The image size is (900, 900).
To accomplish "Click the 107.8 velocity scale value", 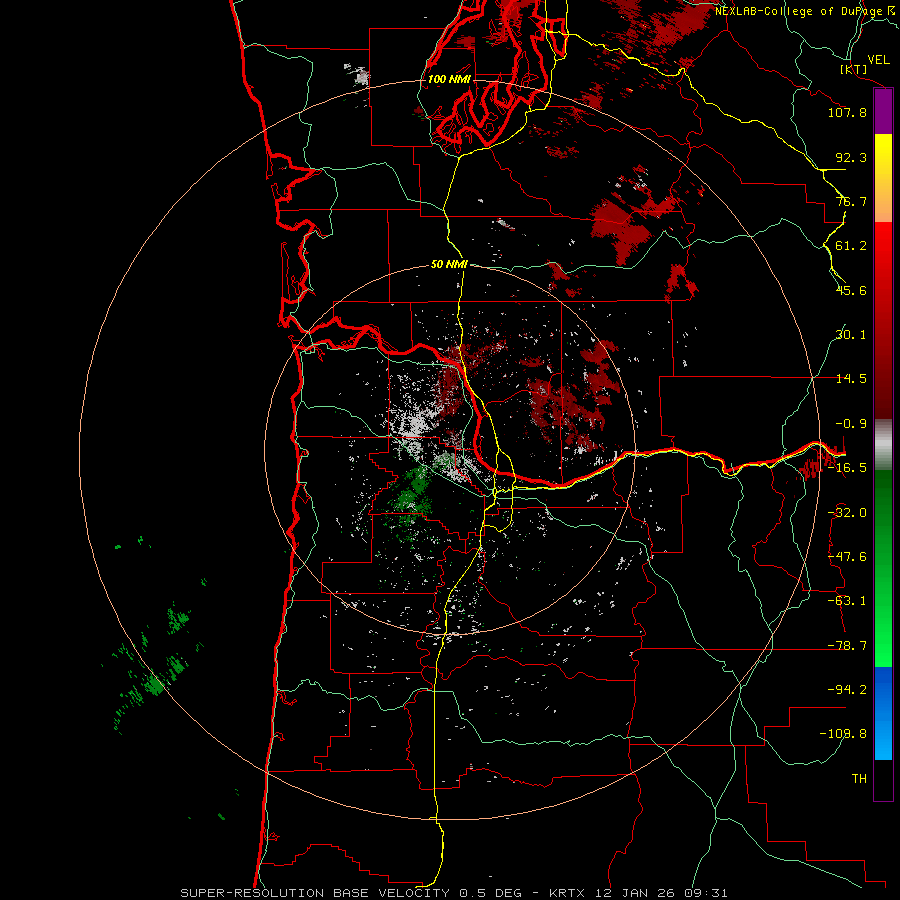I will pyautogui.click(x=847, y=112).
